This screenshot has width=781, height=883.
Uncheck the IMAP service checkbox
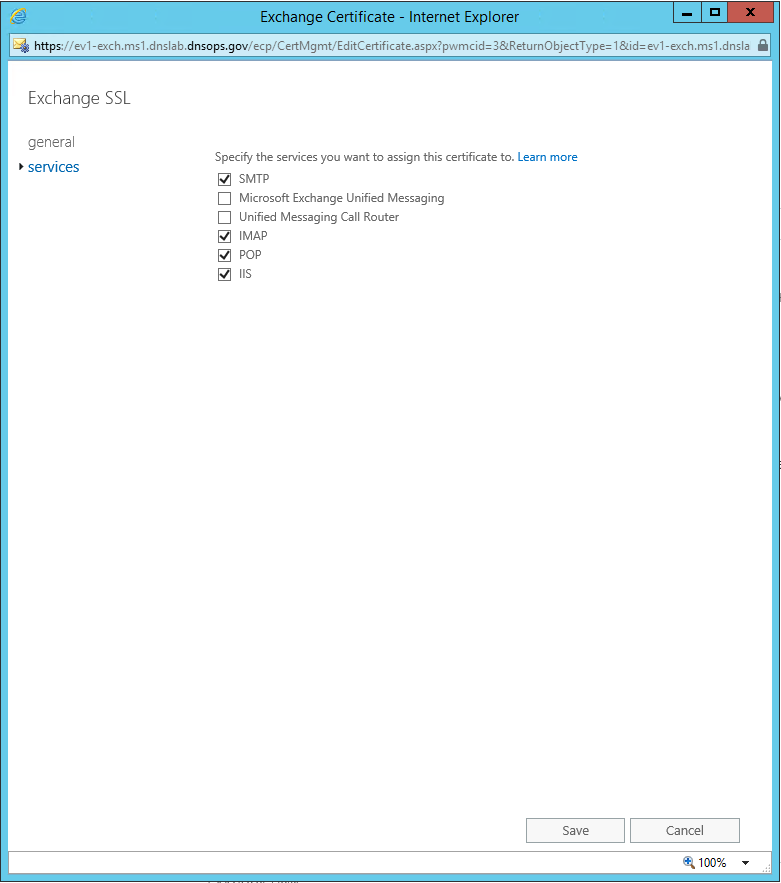coord(224,237)
